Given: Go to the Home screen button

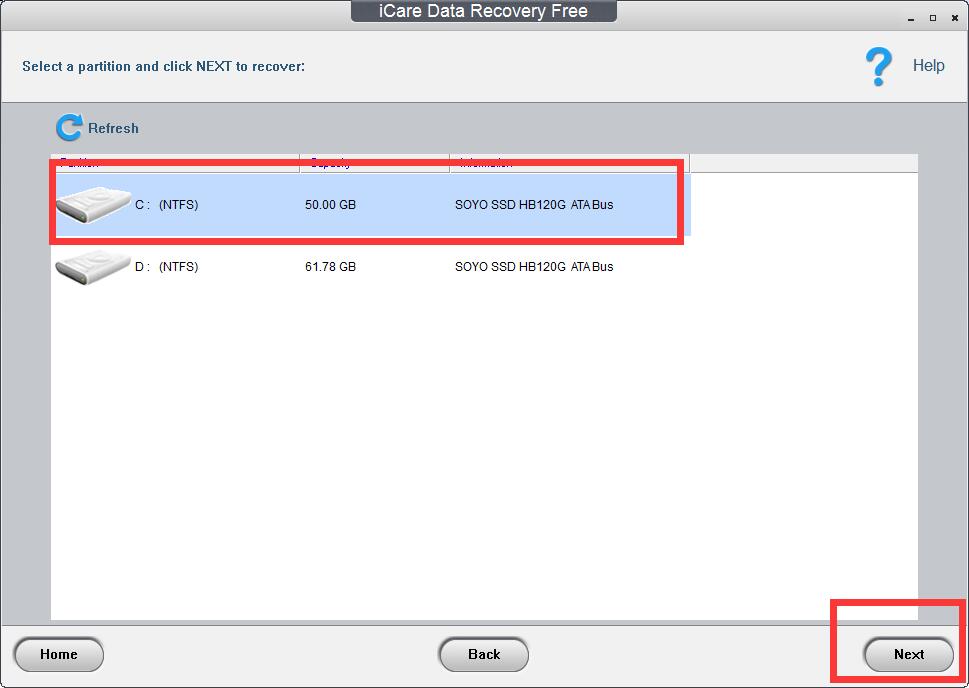Looking at the screenshot, I should (x=59, y=654).
